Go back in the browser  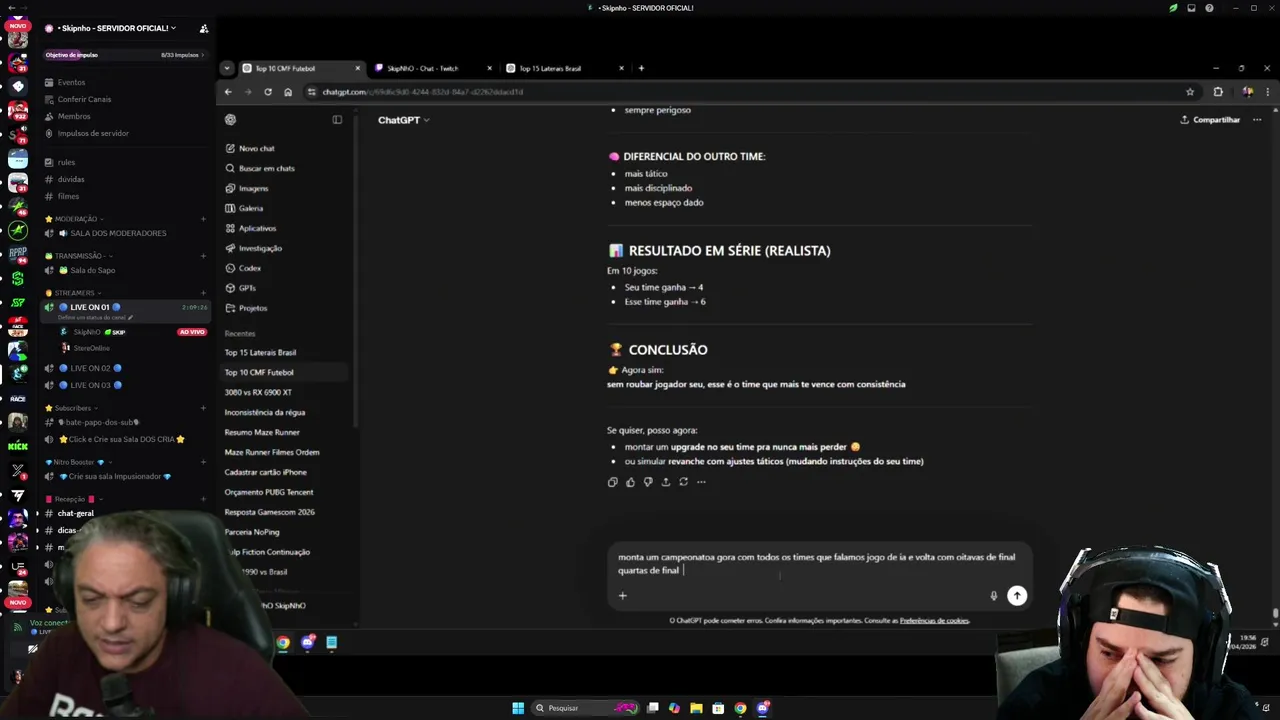click(228, 92)
